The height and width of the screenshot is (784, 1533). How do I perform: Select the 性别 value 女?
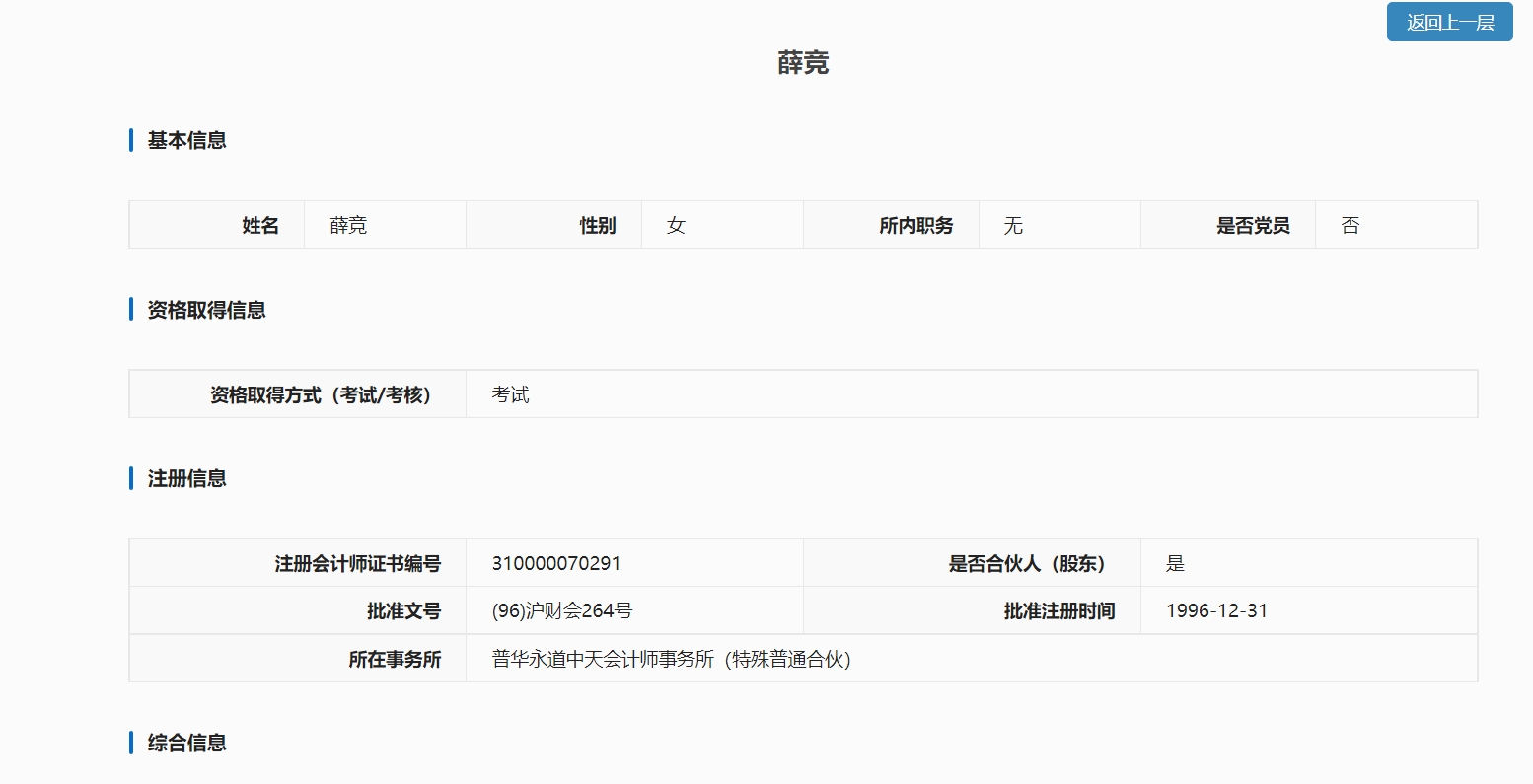point(676,226)
